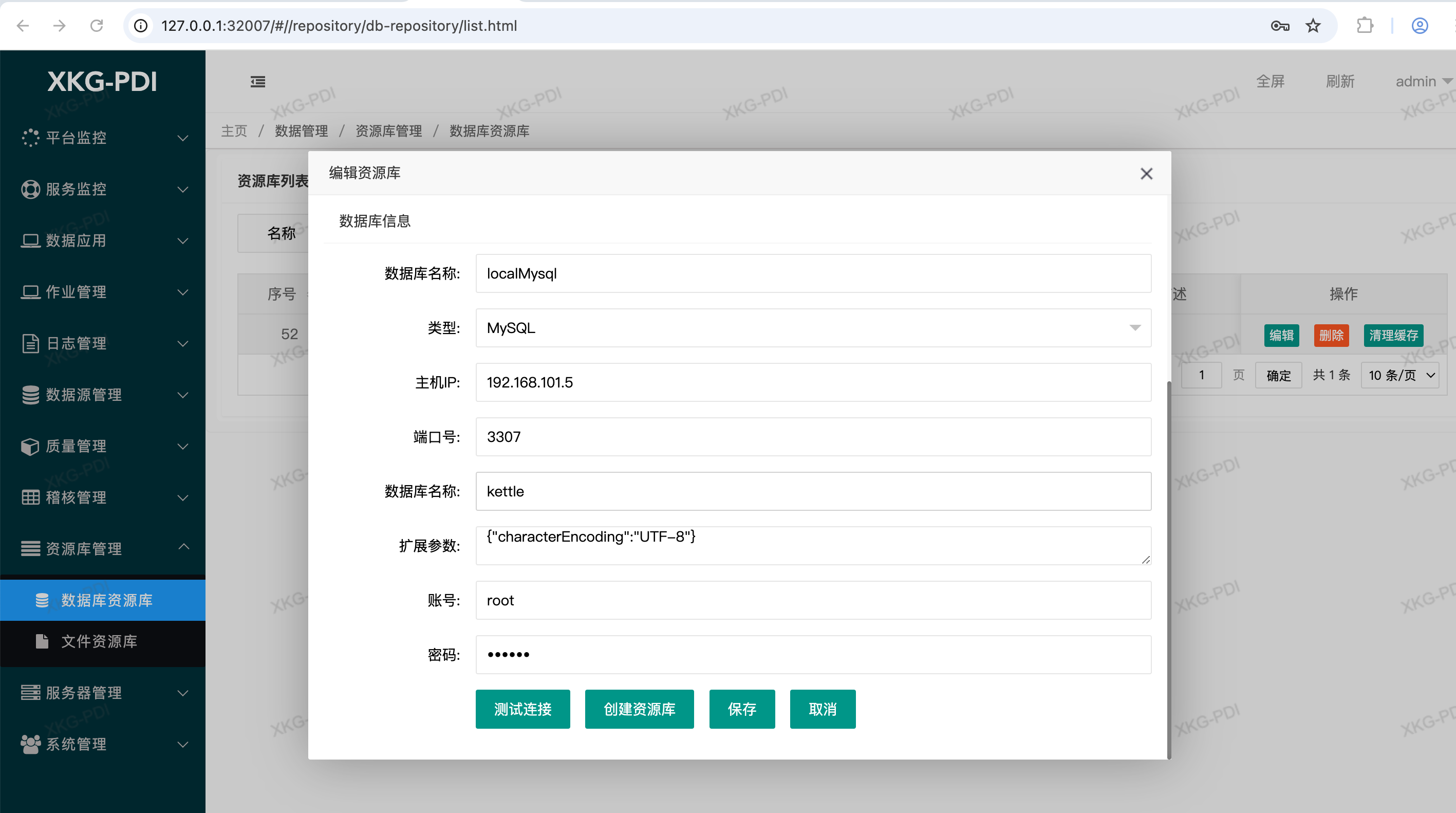The image size is (1456, 813).
Task: Close the 编辑资源库 dialog
Action: coord(1146,174)
